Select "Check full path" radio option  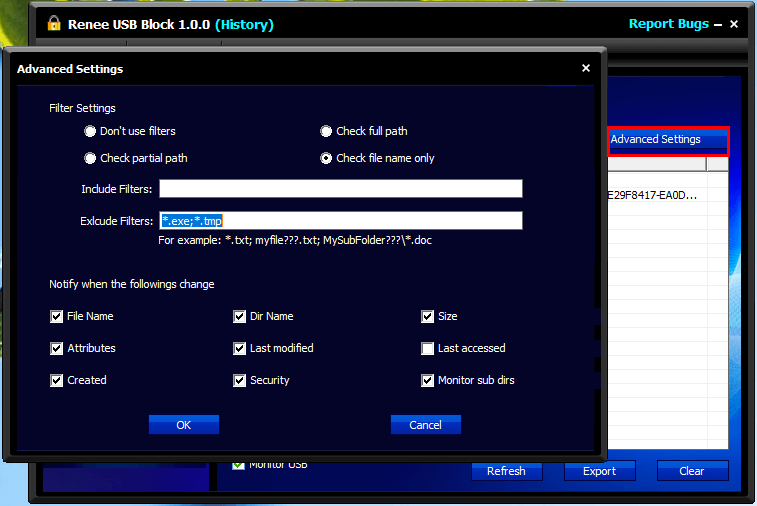click(x=327, y=131)
